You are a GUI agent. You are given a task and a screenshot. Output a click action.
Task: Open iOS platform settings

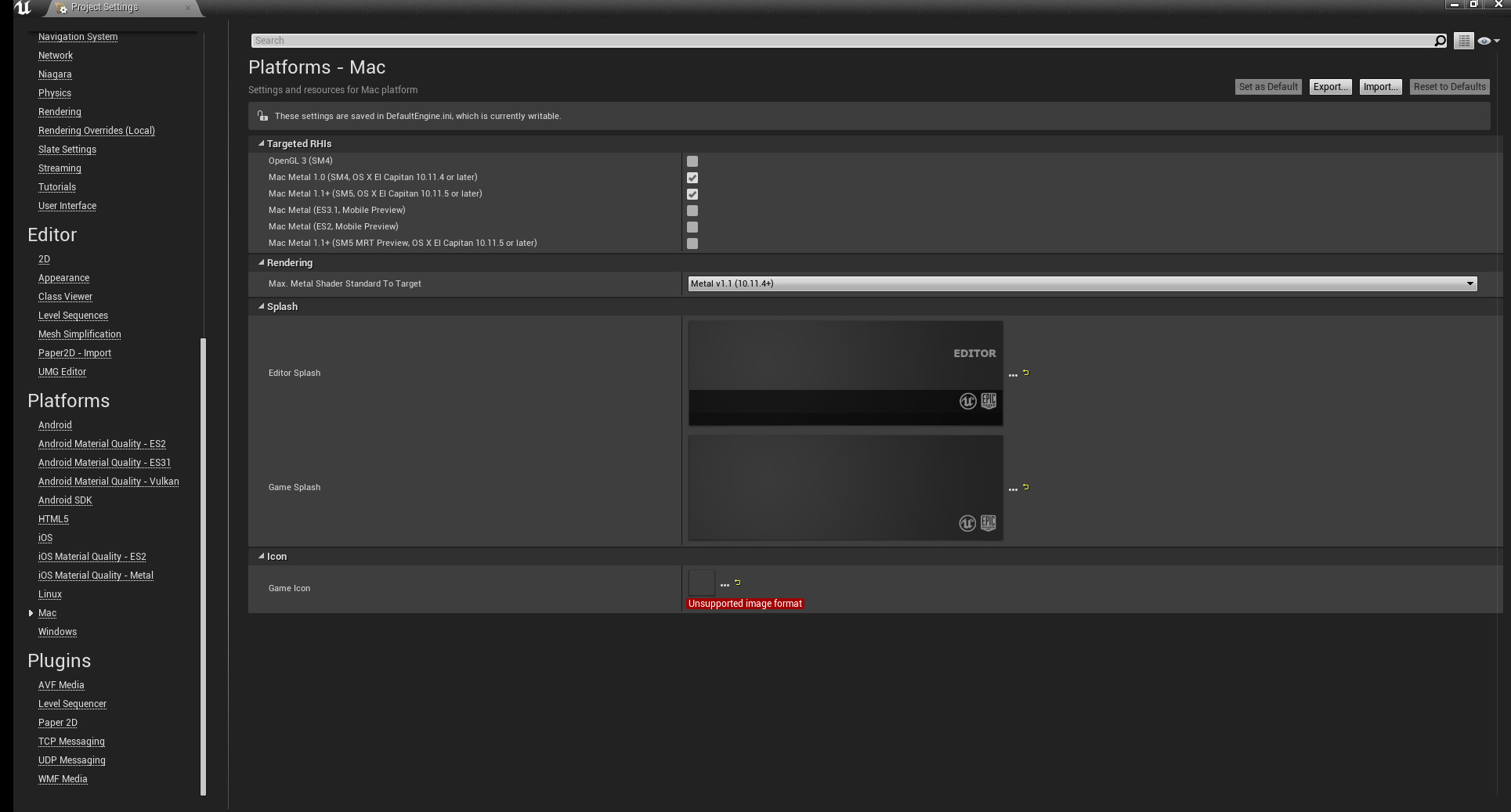[45, 538]
